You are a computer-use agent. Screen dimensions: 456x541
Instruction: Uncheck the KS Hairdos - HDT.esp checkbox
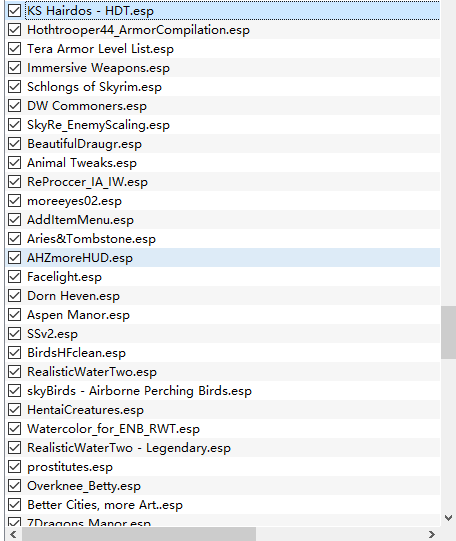(x=14, y=11)
